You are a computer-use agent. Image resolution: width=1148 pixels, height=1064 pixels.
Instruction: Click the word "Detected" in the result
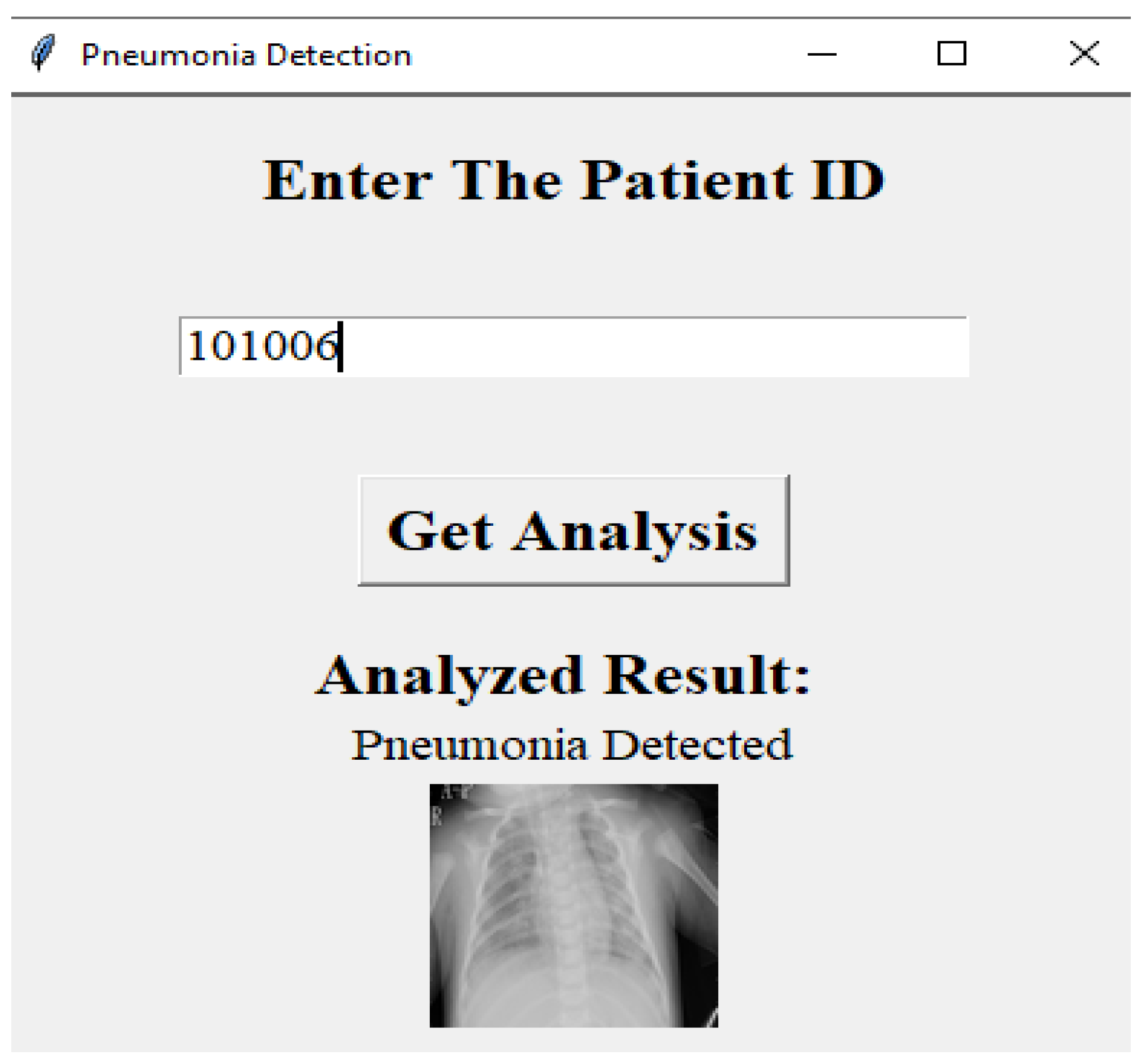click(x=697, y=744)
